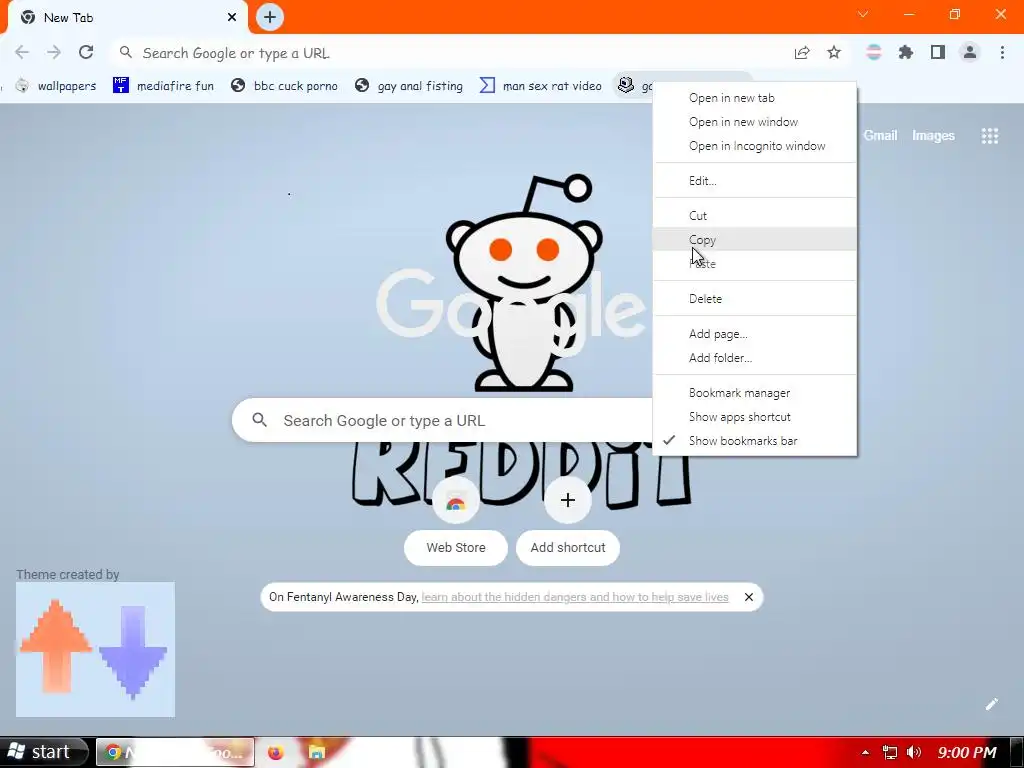Image resolution: width=1024 pixels, height=768 pixels.
Task: Choose Open in new tab
Action: click(755, 98)
